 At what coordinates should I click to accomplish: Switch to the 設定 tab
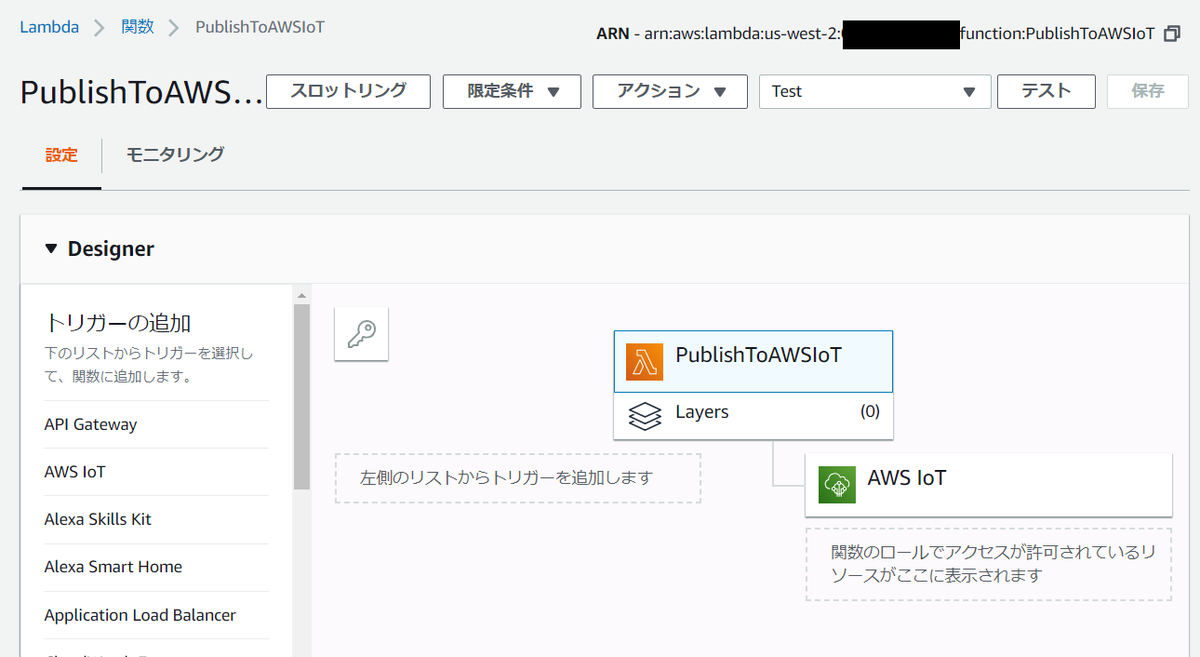coord(61,155)
